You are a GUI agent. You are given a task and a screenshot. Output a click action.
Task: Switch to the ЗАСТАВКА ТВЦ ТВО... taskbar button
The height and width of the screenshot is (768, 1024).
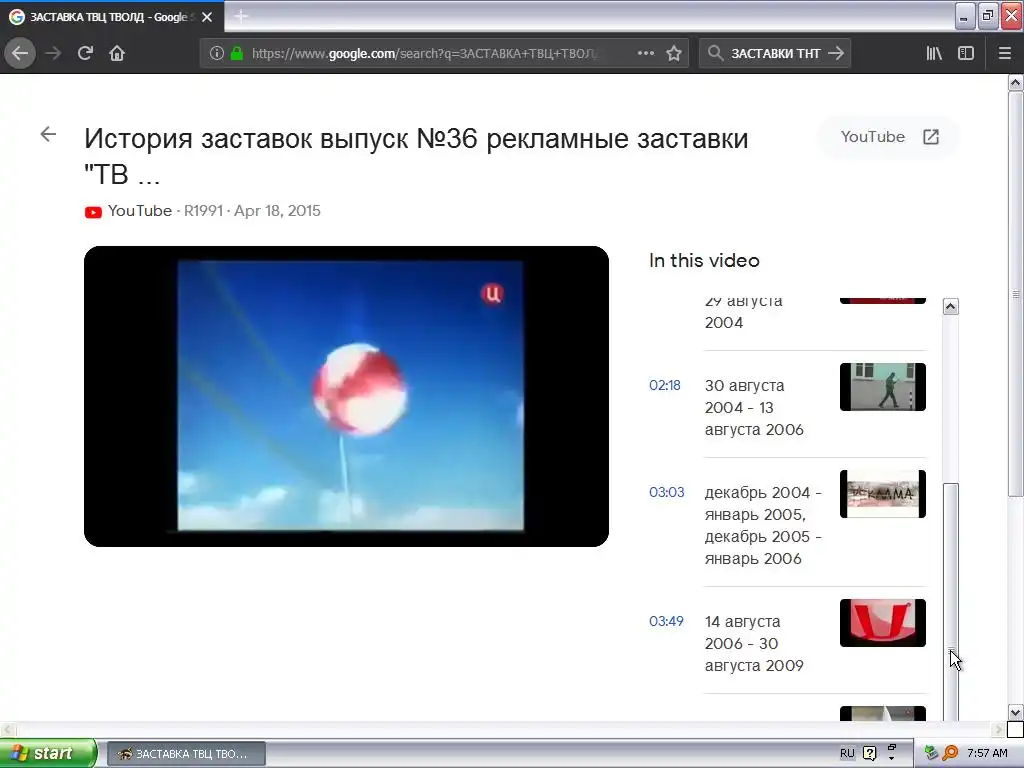(186, 754)
